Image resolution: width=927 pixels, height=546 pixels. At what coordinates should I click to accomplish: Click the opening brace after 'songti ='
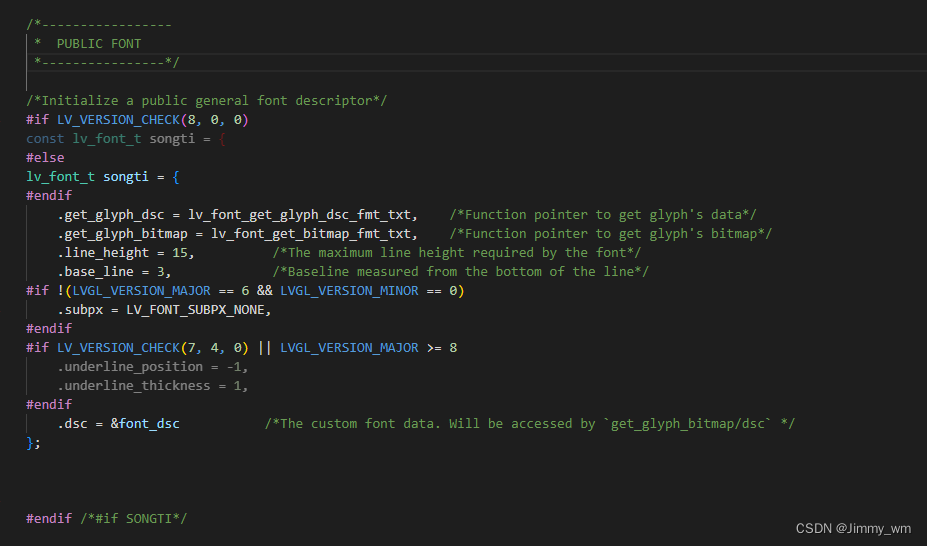pyautogui.click(x=176, y=177)
